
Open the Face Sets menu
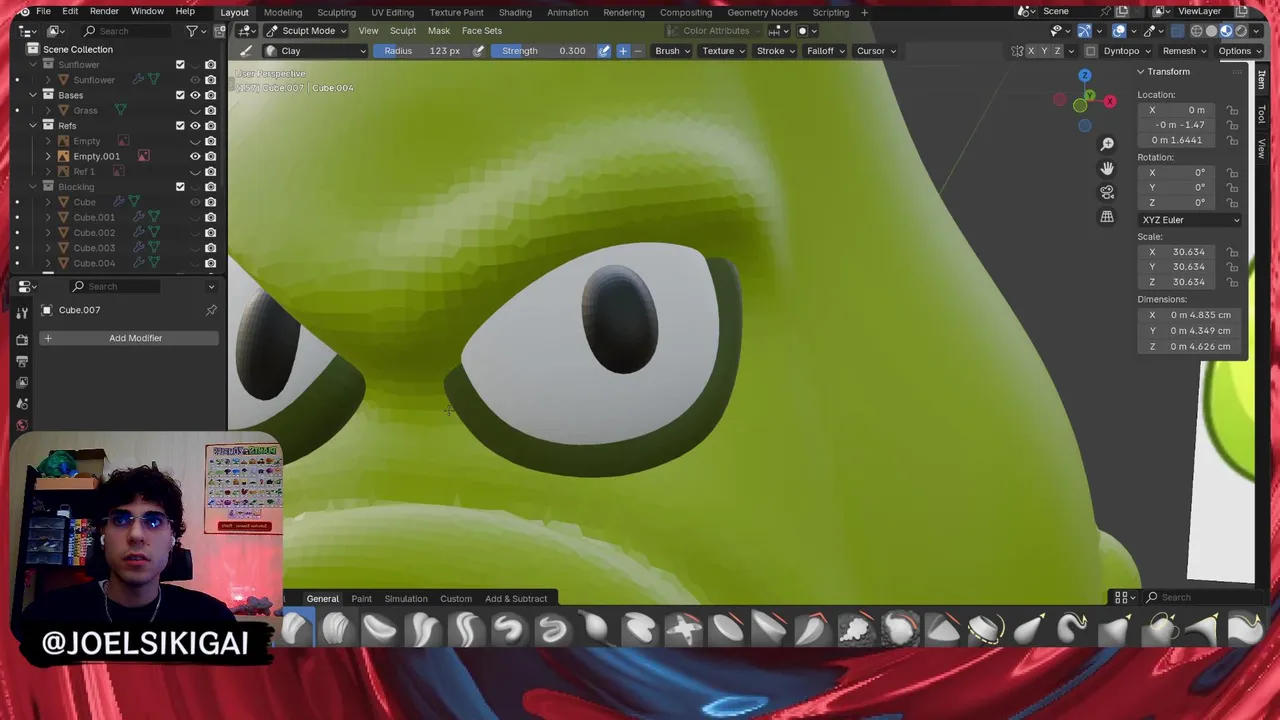481,31
